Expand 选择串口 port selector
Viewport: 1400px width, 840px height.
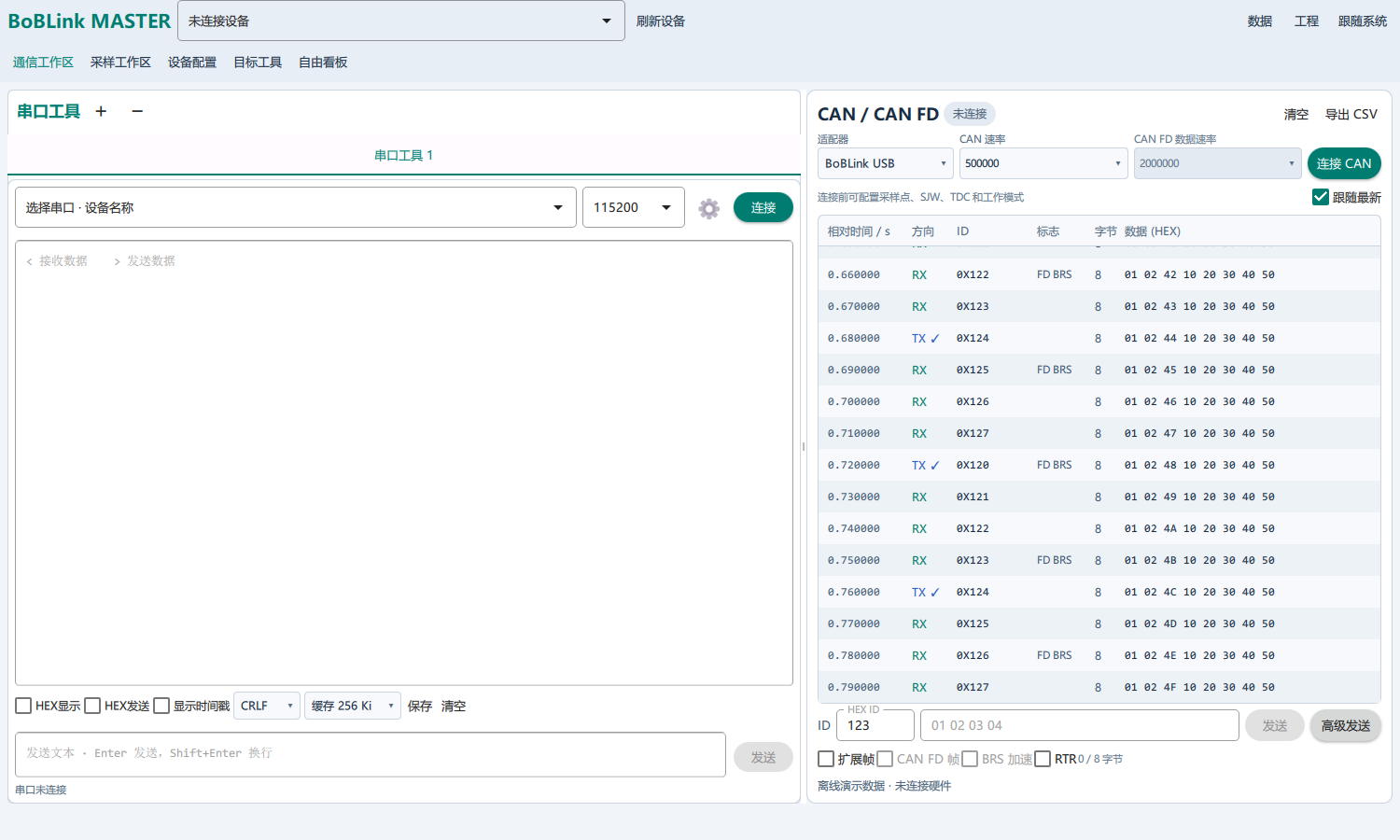(296, 207)
